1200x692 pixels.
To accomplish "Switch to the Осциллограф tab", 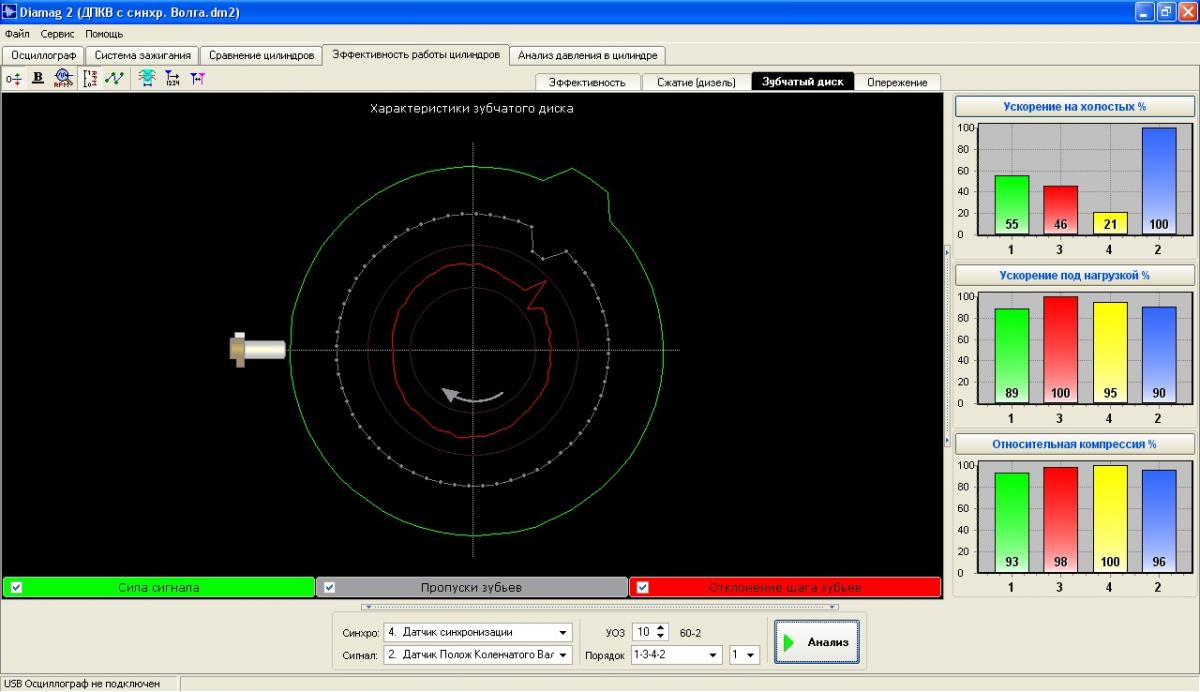I will 44,55.
